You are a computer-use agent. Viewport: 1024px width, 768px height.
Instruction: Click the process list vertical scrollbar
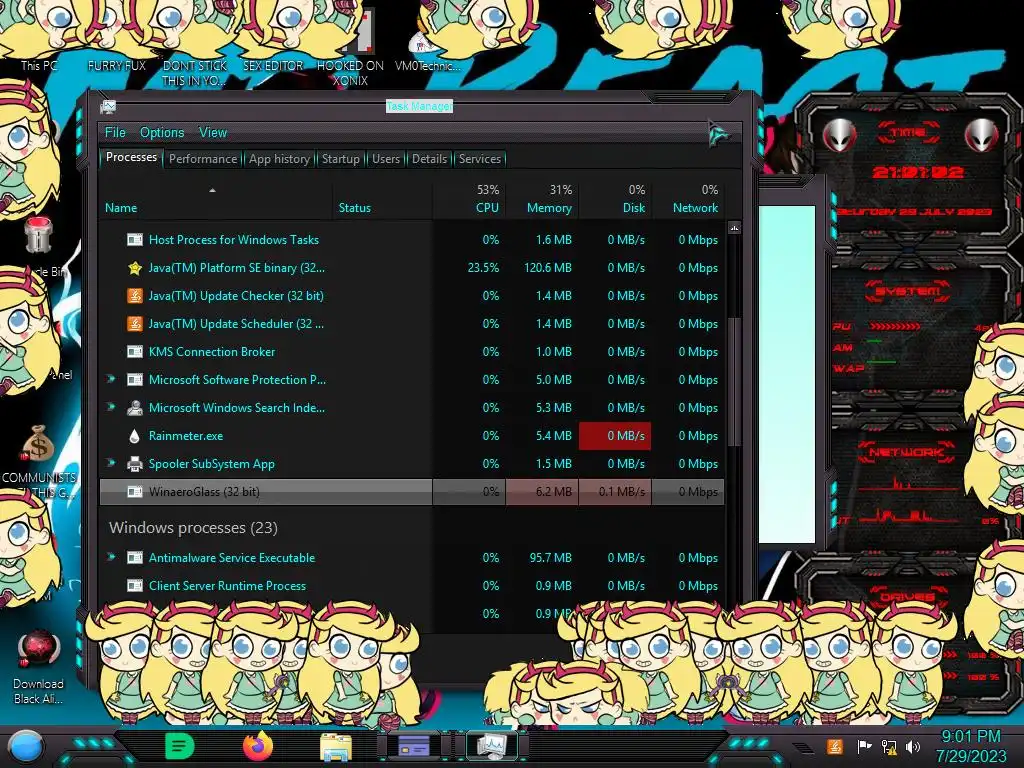(734, 382)
